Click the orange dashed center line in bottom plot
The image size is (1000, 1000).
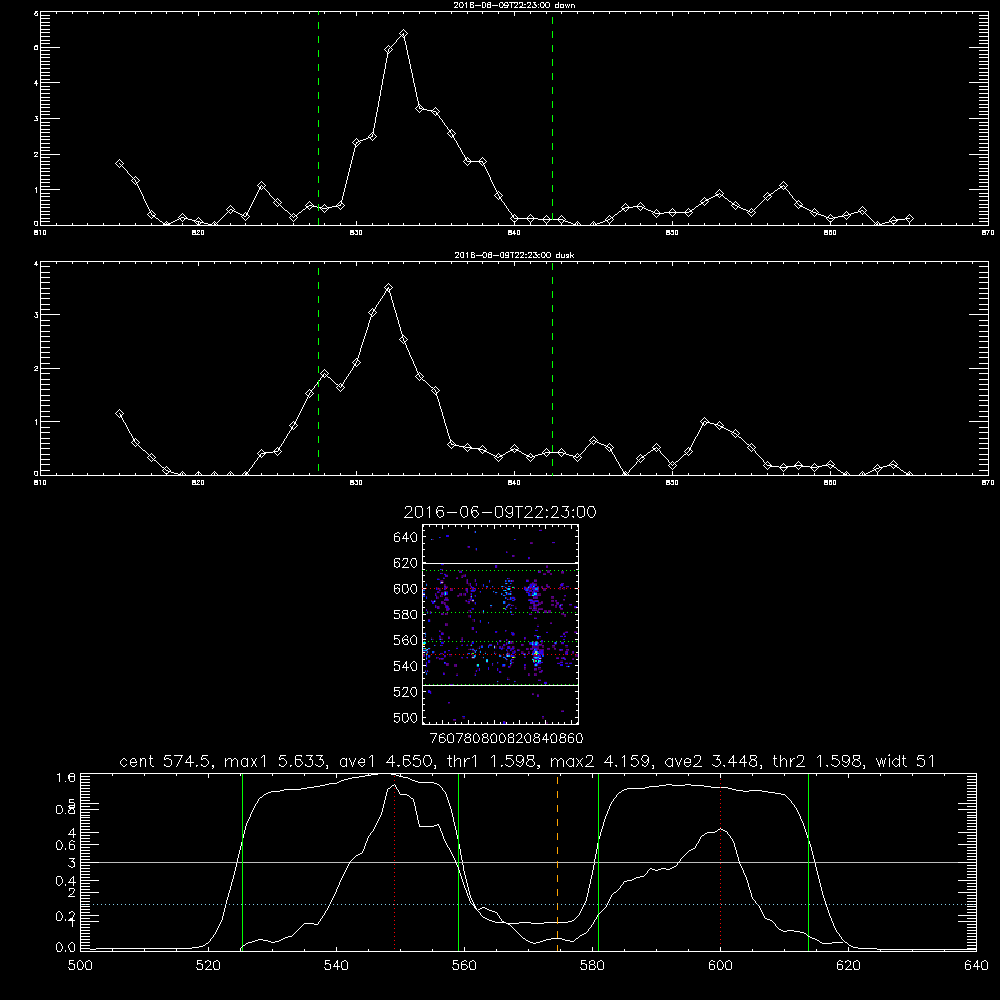(x=557, y=862)
